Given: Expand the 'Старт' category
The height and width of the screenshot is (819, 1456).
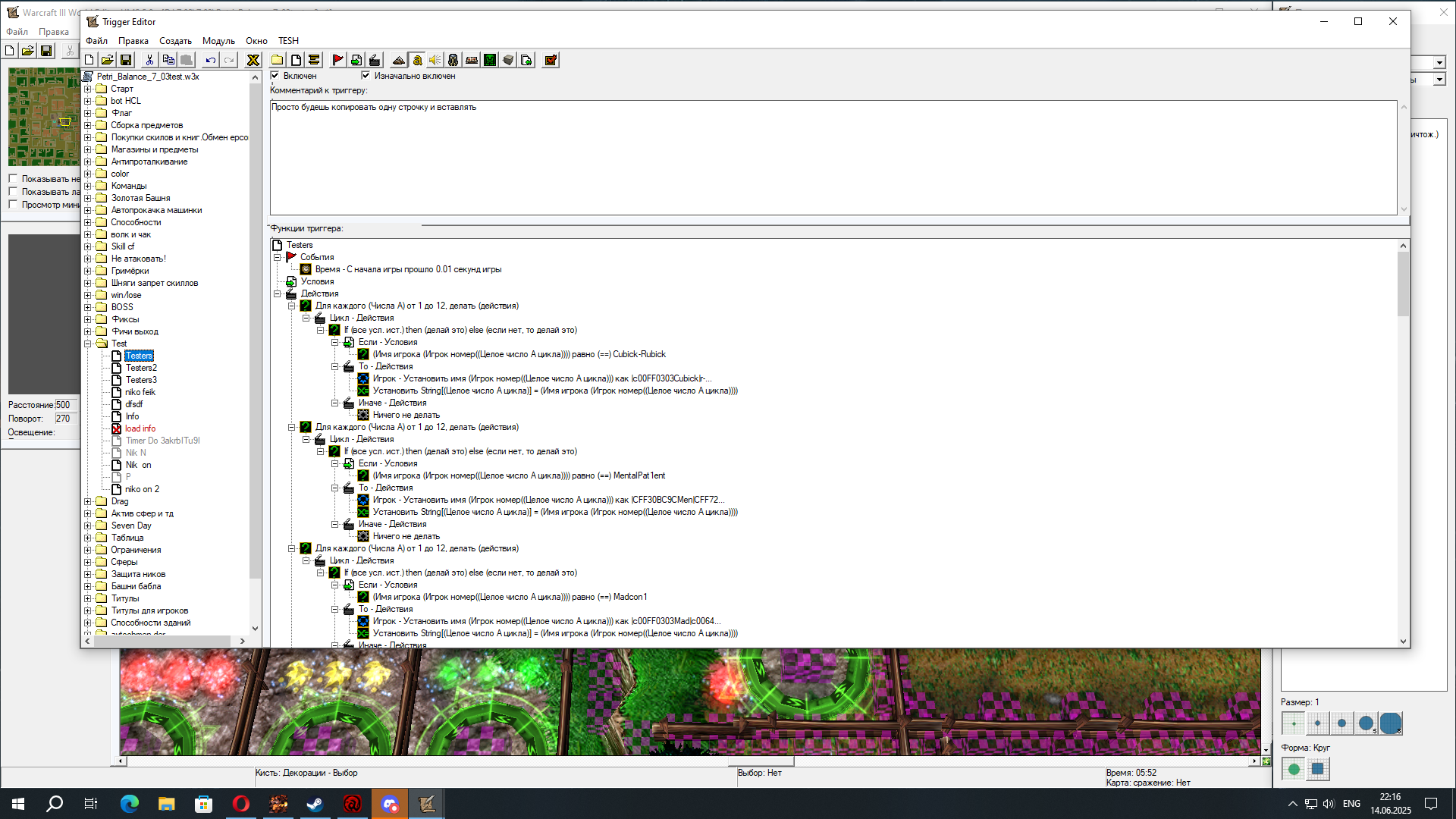Looking at the screenshot, I should 88,89.
